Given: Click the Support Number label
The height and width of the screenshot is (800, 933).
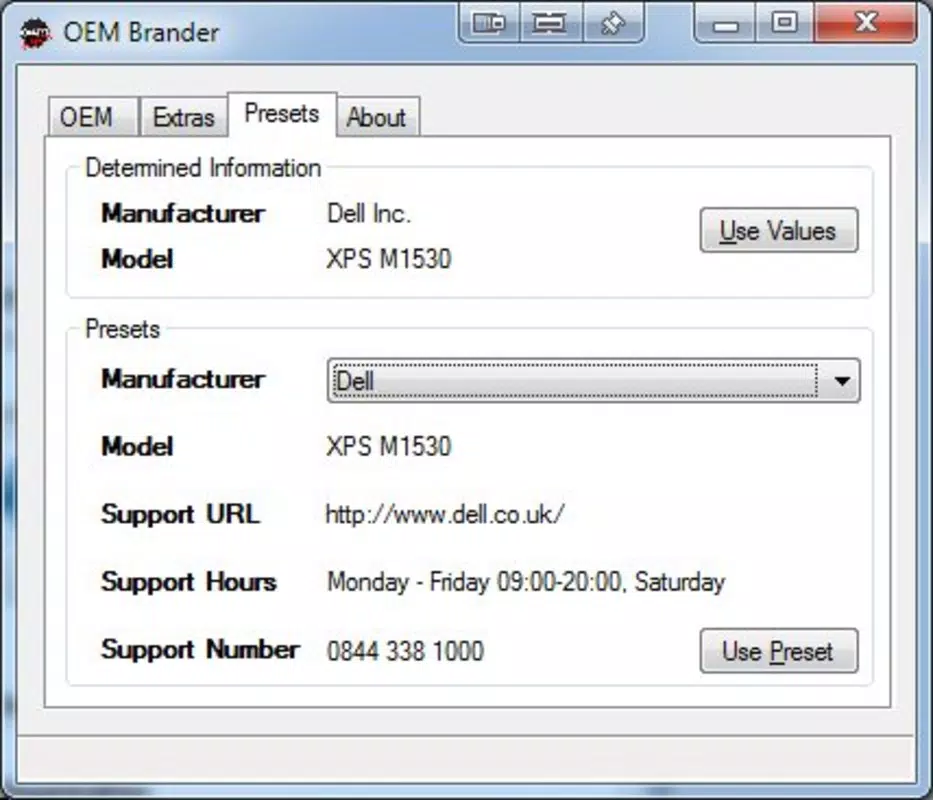Looking at the screenshot, I should click(200, 649).
